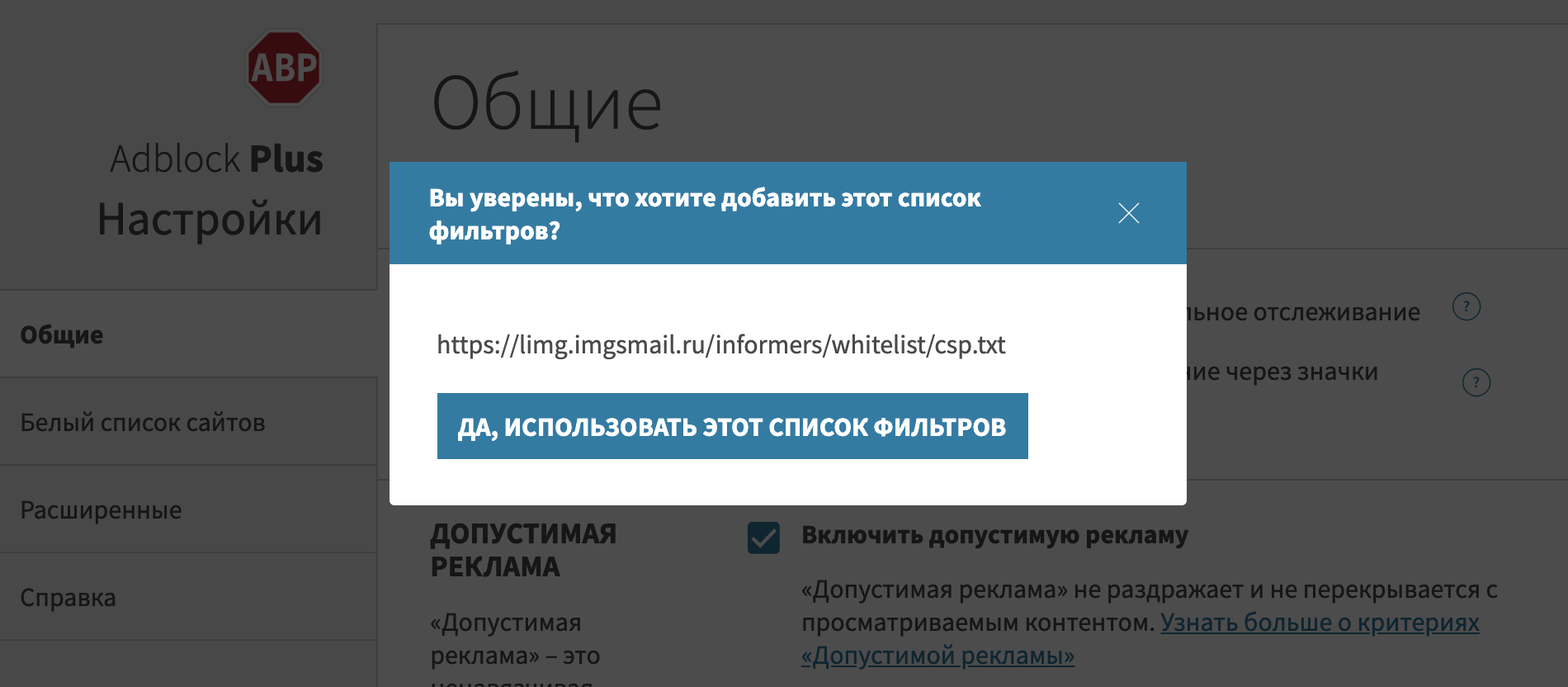Click the partially hidden через значки label

(1282, 372)
